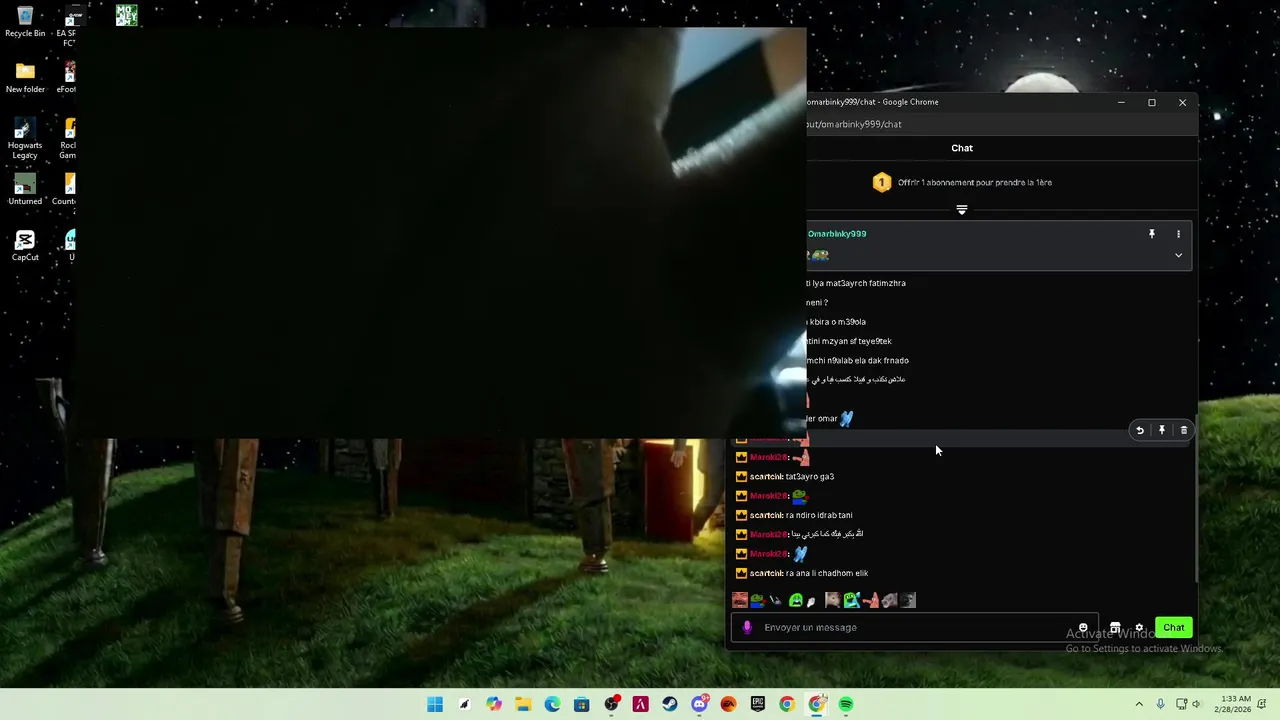
Task: Launch the Hogwarts Legacy desktop shortcut
Action: pos(25,138)
